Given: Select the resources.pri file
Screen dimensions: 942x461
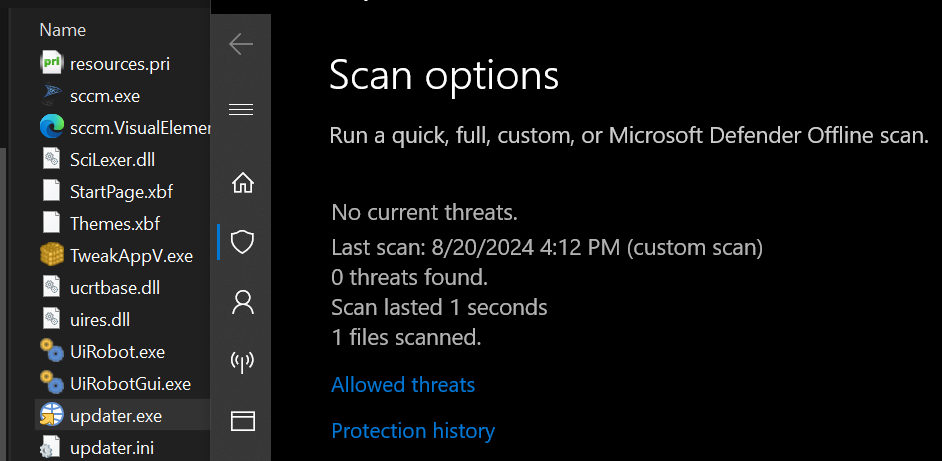Looking at the screenshot, I should coord(119,64).
